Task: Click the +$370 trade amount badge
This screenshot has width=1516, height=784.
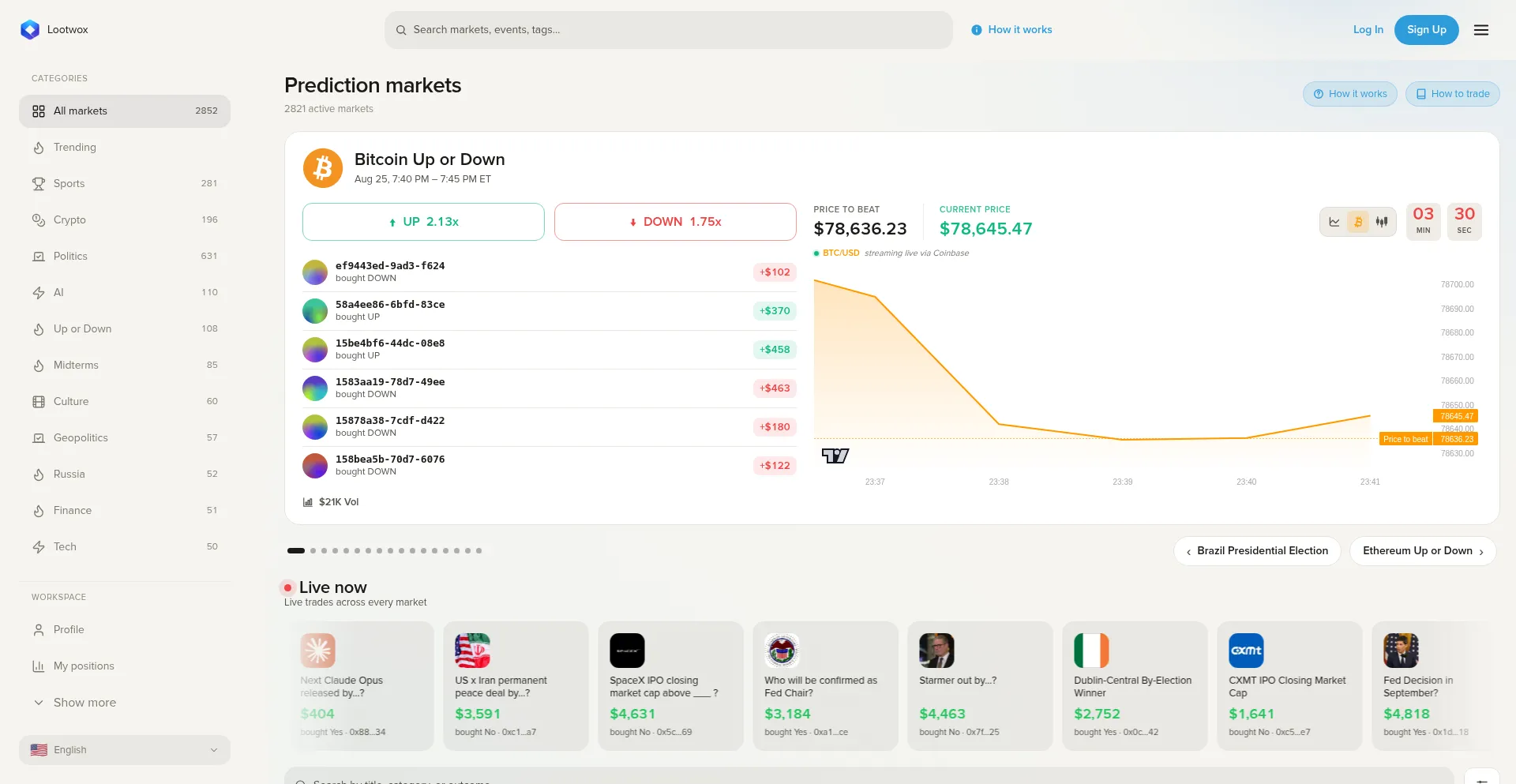Action: pos(775,311)
